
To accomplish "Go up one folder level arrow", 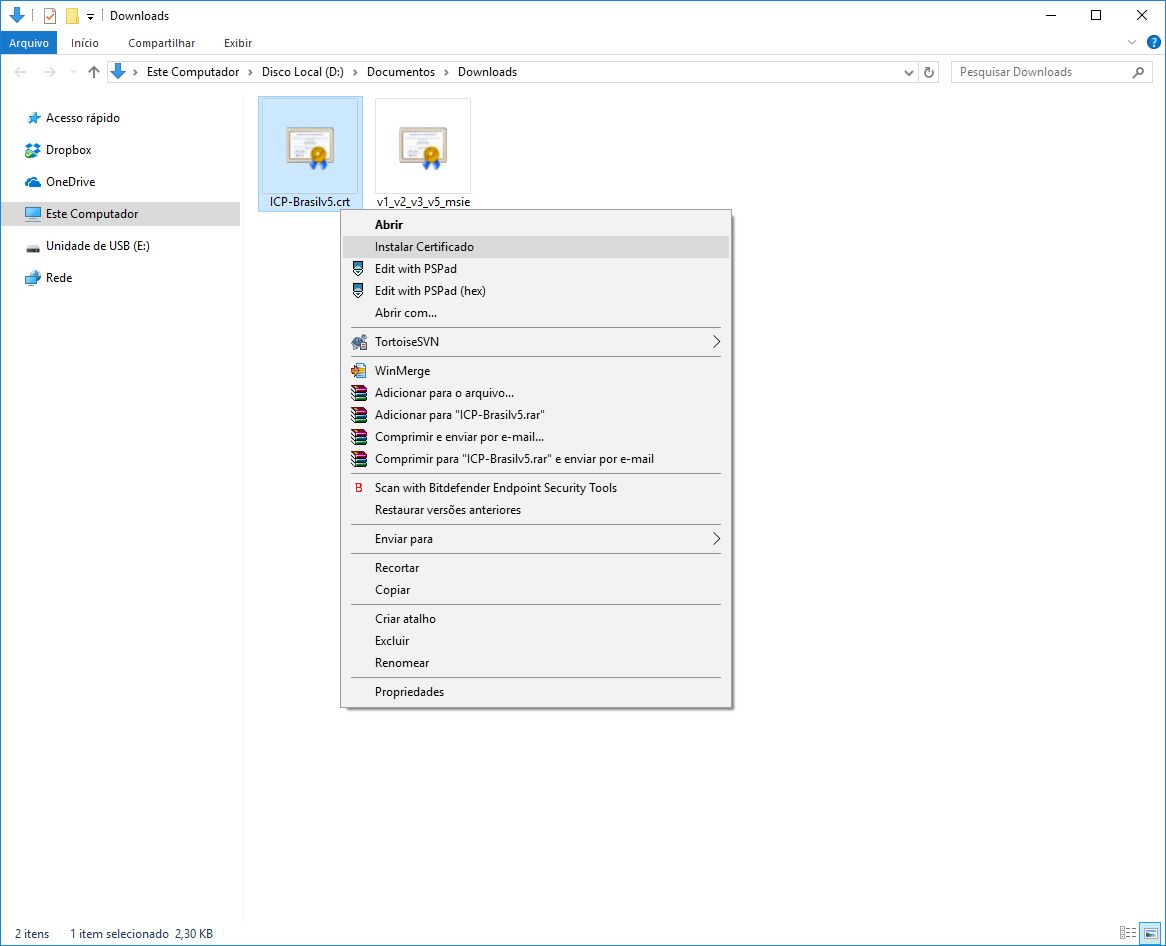I will tap(94, 72).
